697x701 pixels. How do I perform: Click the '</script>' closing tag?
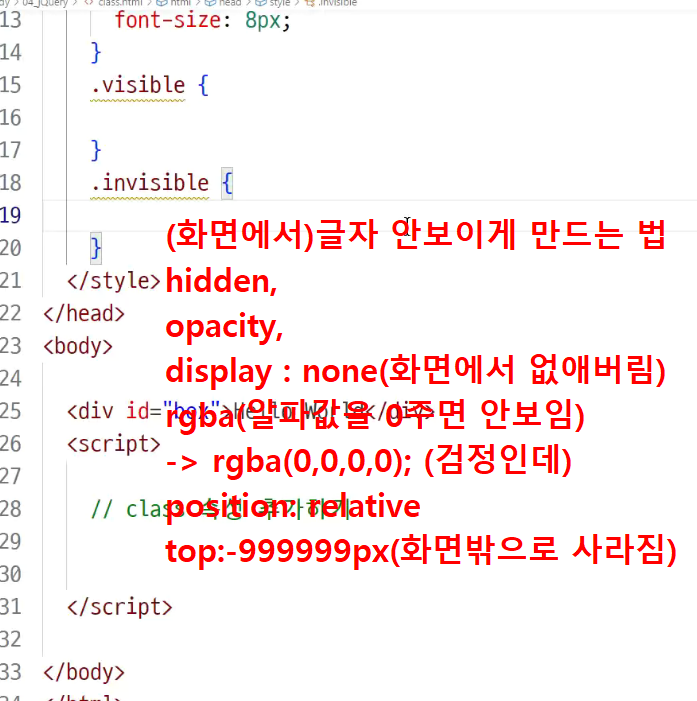(x=119, y=608)
